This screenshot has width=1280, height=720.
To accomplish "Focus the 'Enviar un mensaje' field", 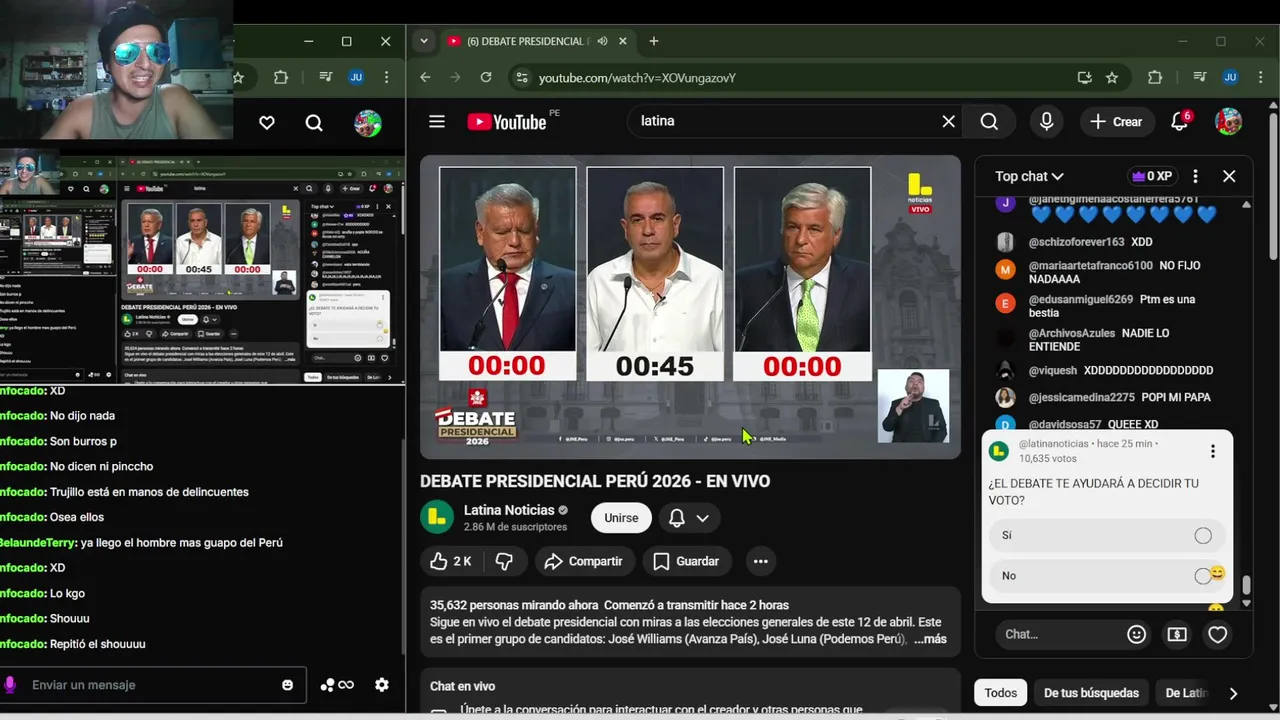I will pyautogui.click(x=150, y=685).
